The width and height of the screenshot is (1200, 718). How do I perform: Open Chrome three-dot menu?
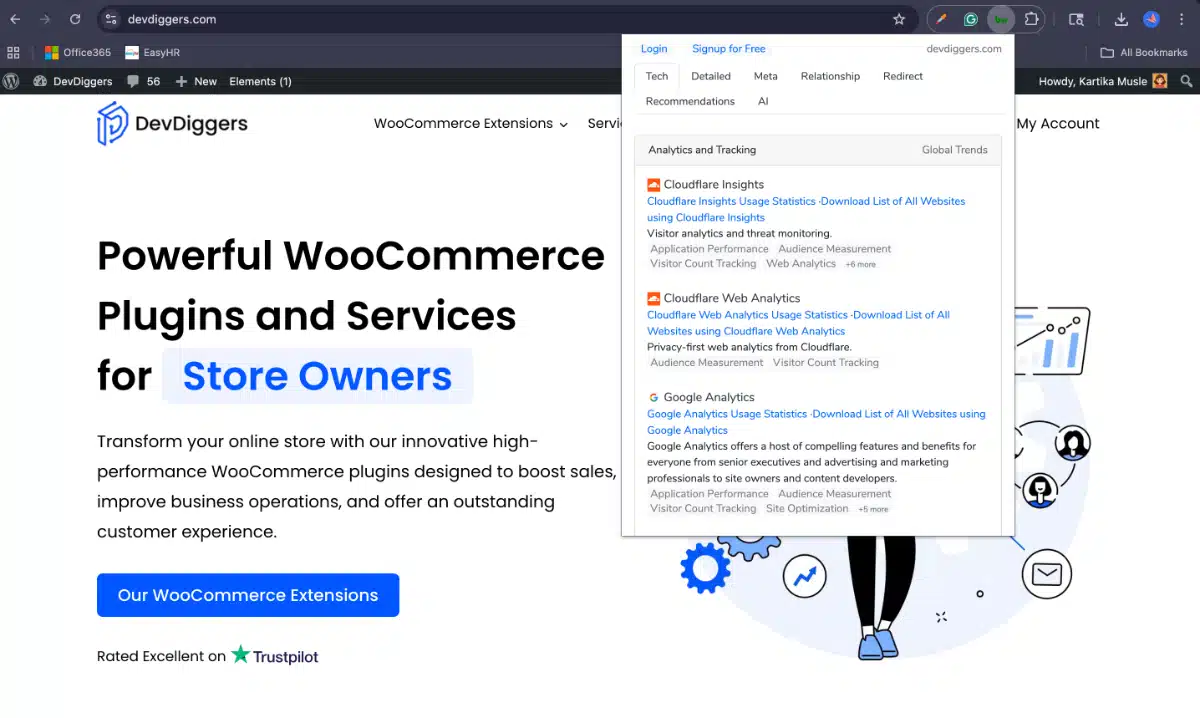click(x=1182, y=19)
